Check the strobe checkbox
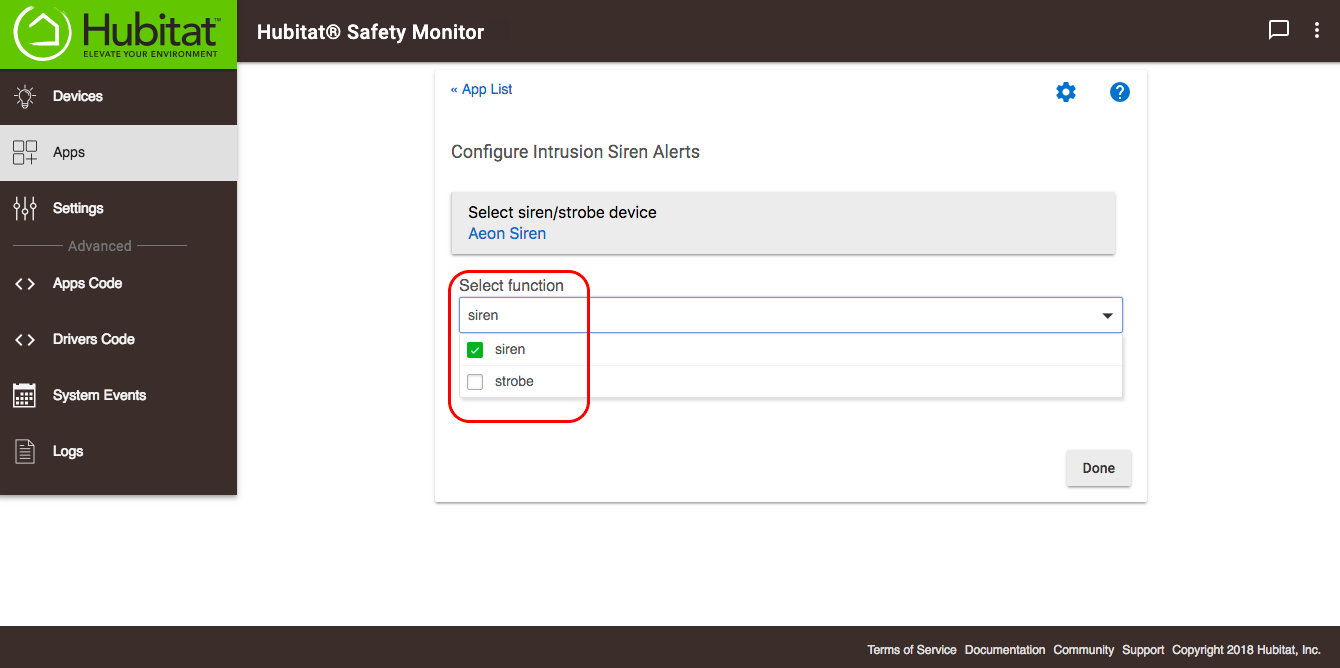1340x668 pixels. (x=475, y=382)
